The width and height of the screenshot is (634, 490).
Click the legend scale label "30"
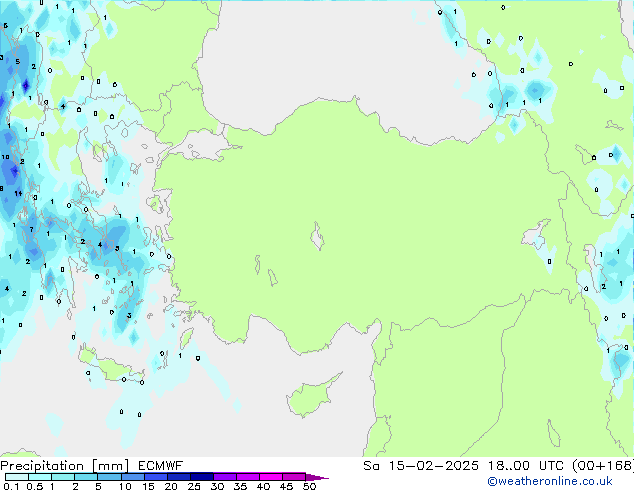(x=217, y=486)
